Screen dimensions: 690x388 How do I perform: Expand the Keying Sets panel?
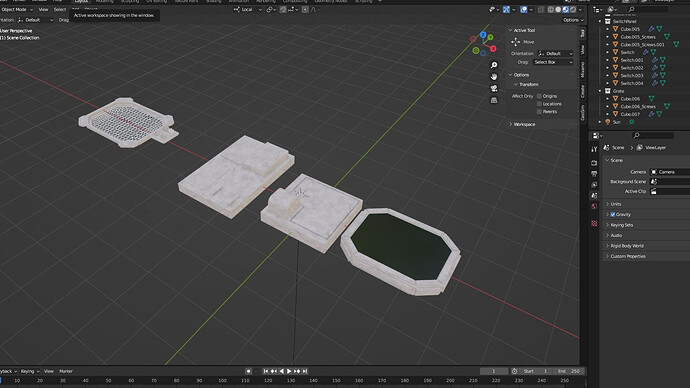point(621,225)
